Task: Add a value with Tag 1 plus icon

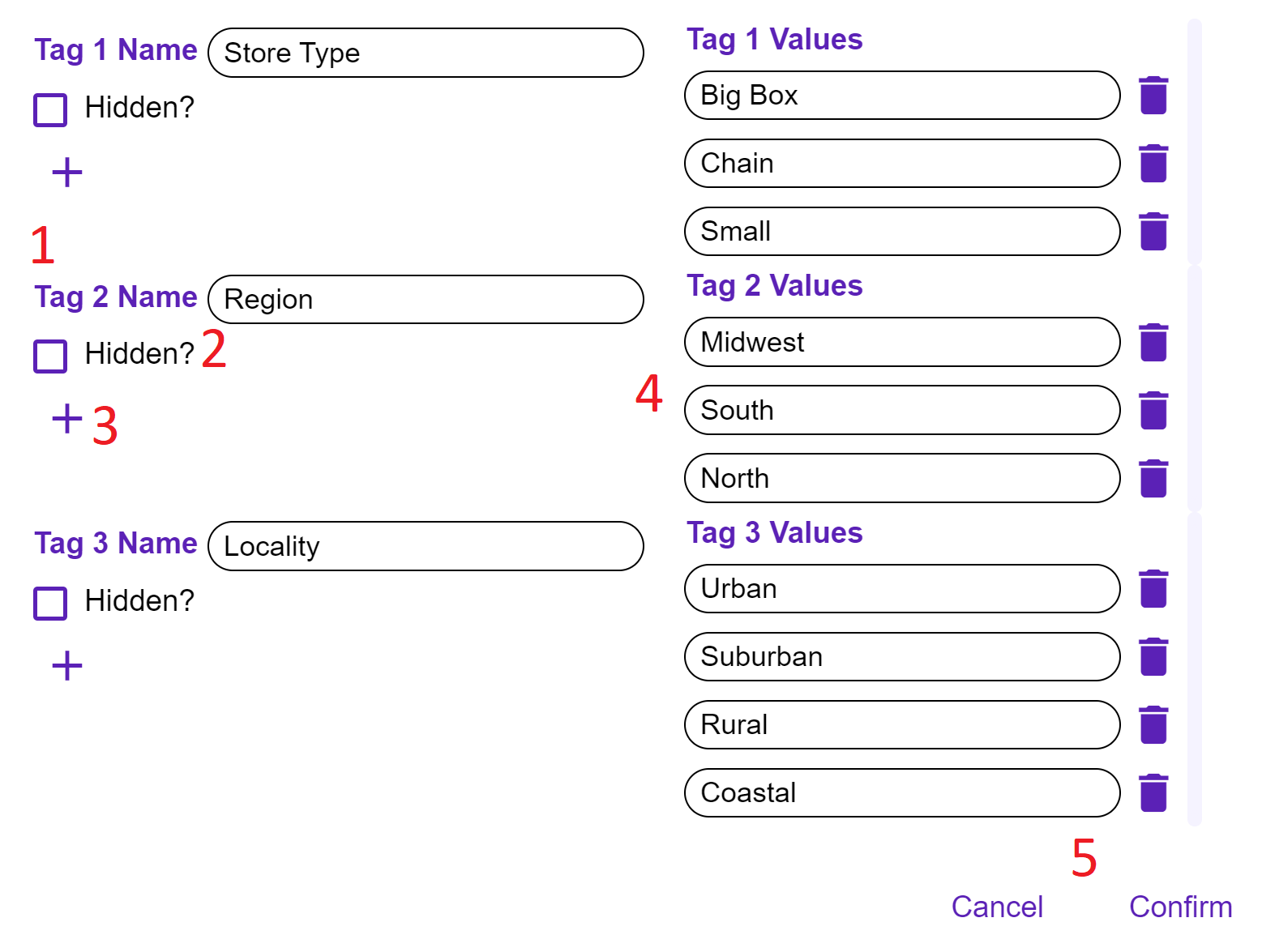Action: tap(67, 173)
